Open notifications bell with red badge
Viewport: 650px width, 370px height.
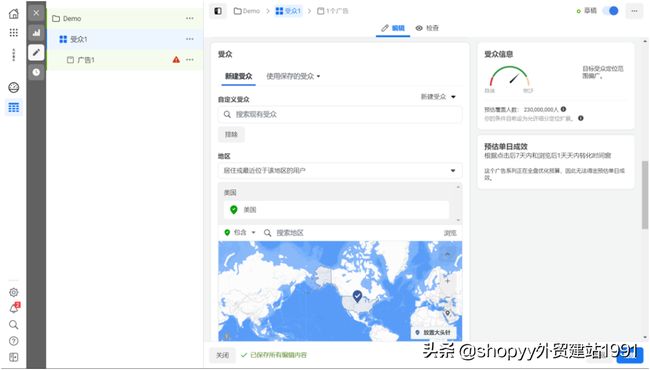coord(14,308)
